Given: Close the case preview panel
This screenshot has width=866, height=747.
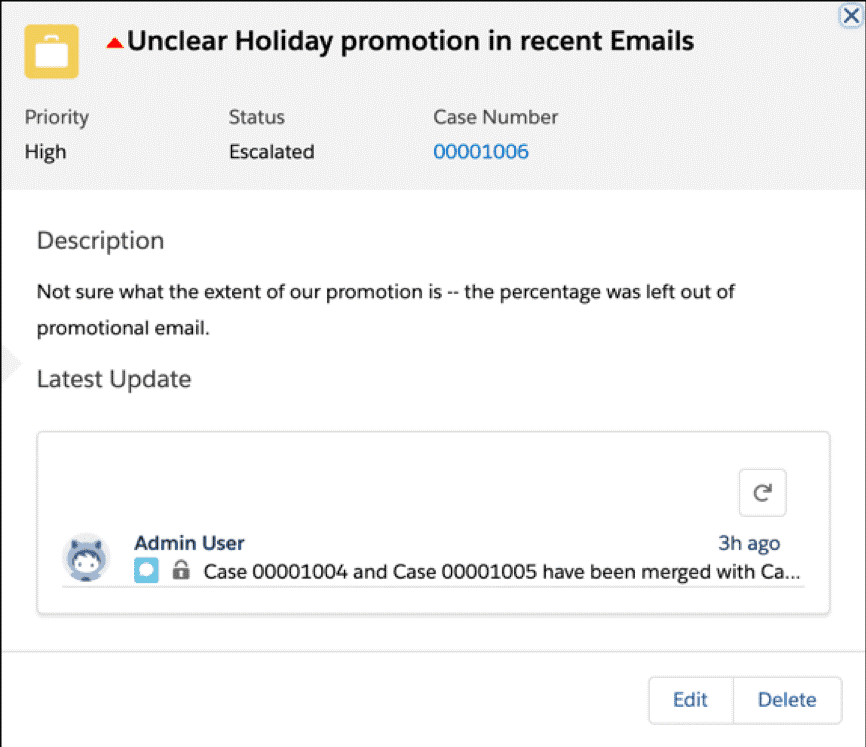Looking at the screenshot, I should click(x=851, y=15).
